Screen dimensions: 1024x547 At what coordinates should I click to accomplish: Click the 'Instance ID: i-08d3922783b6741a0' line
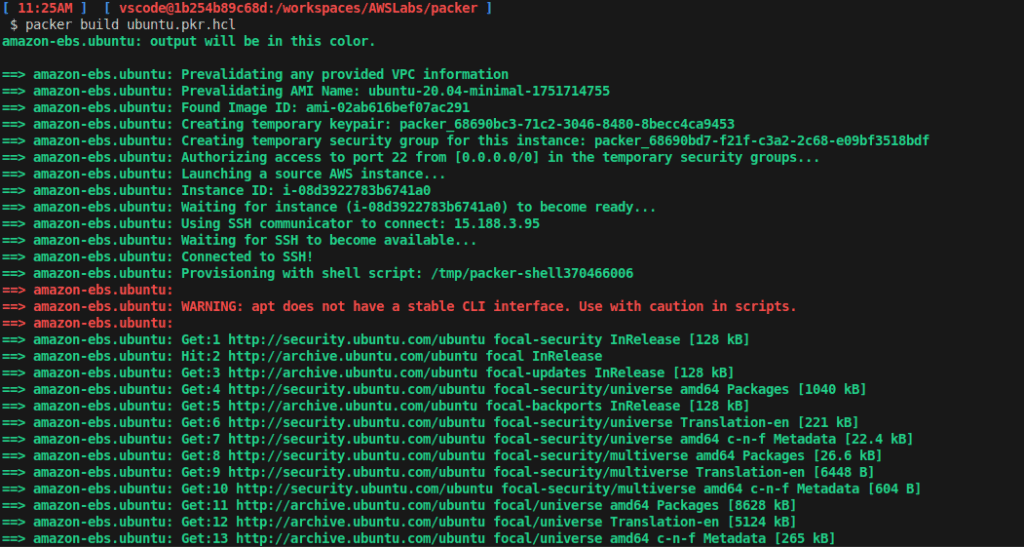pos(216,191)
